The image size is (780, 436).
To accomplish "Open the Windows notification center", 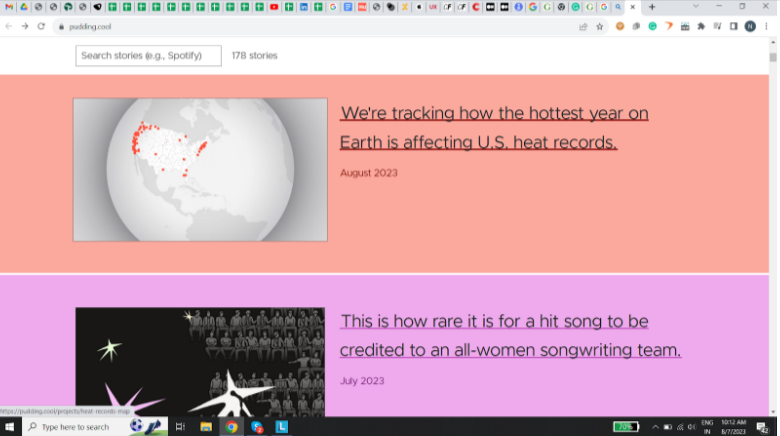I will point(762,427).
